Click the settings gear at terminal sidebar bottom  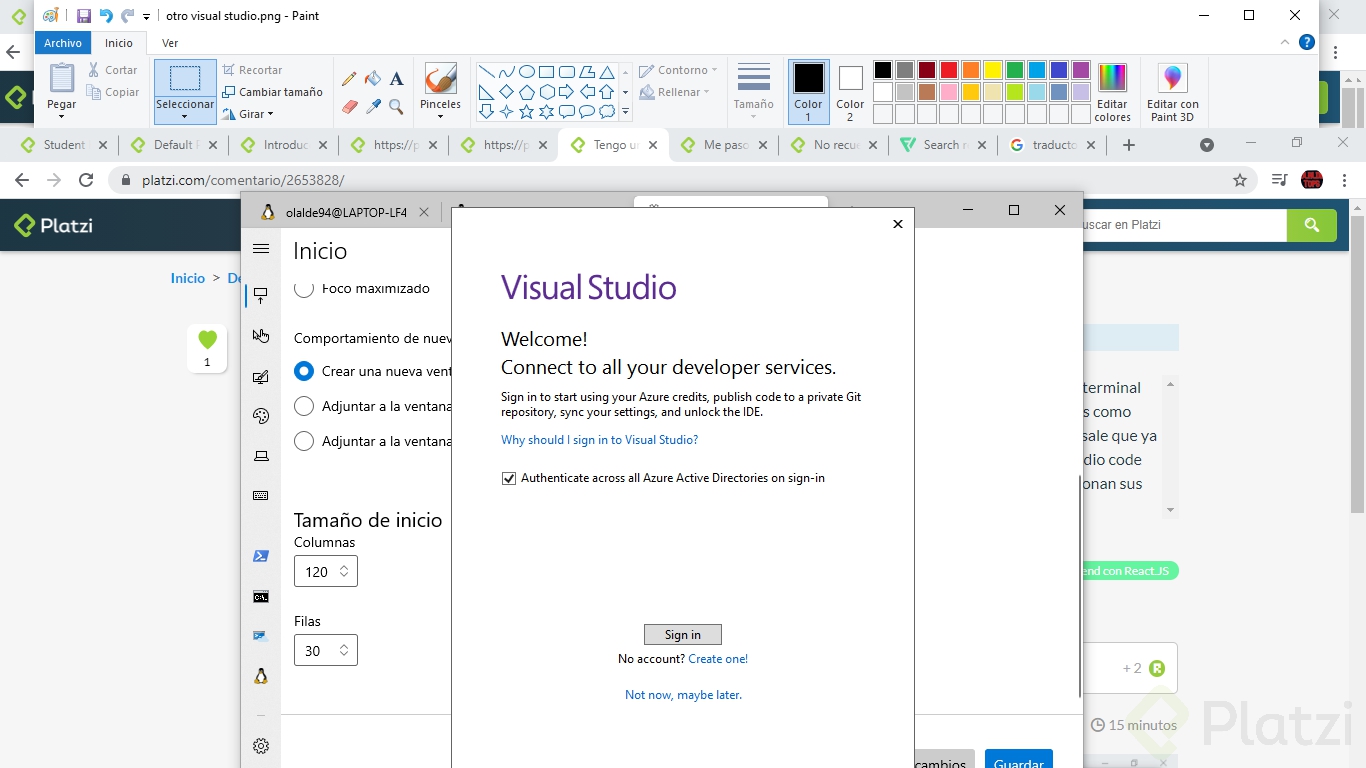tap(261, 746)
